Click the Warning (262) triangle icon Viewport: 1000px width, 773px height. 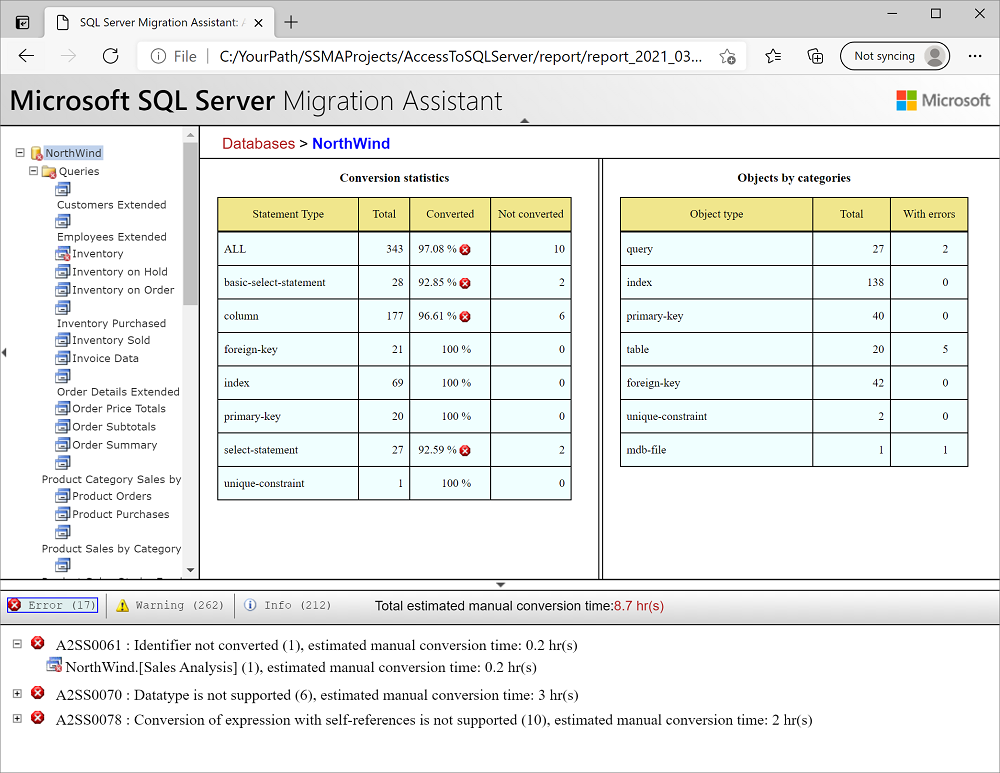122,605
